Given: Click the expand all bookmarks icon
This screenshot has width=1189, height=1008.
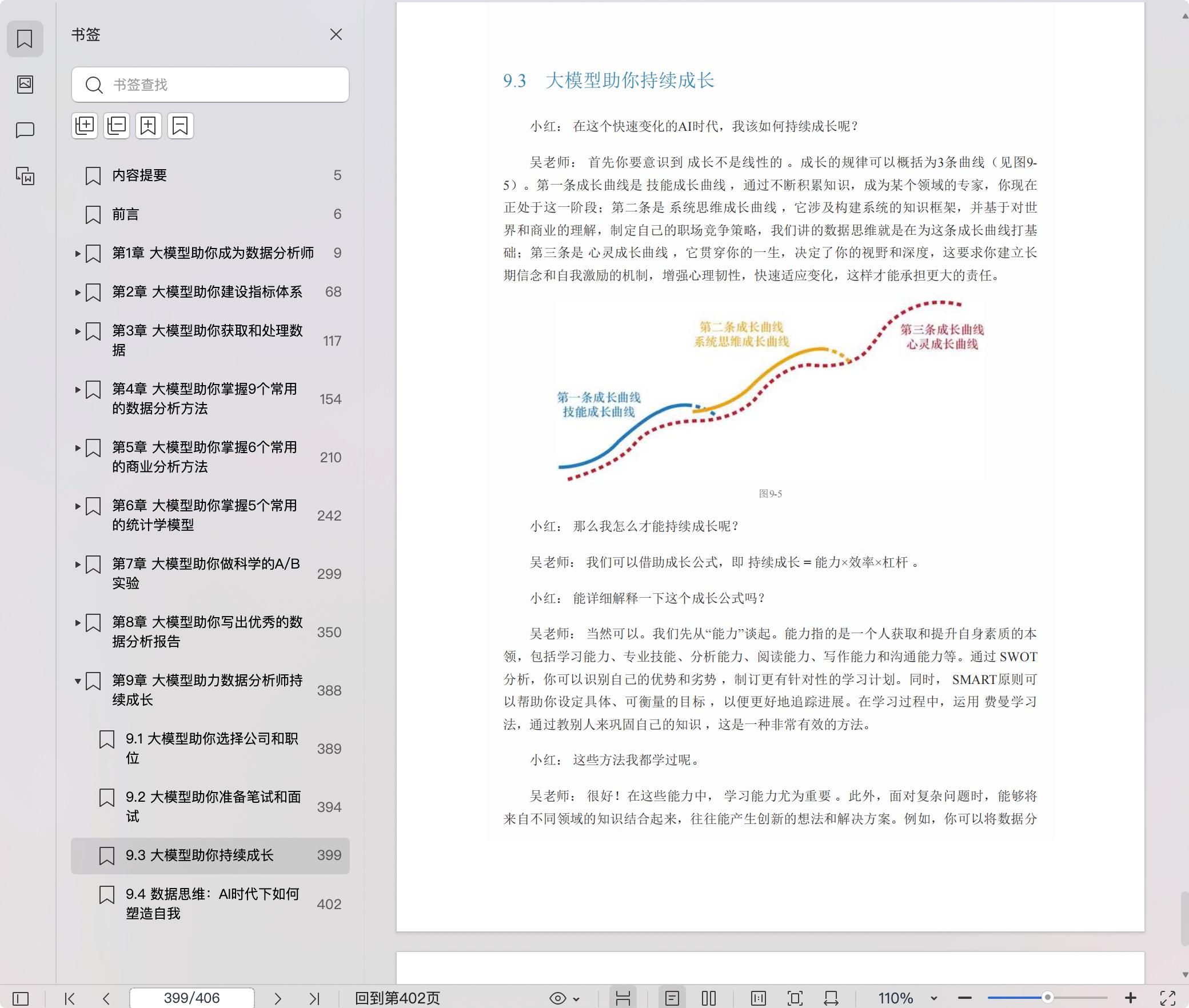Looking at the screenshot, I should coord(85,126).
